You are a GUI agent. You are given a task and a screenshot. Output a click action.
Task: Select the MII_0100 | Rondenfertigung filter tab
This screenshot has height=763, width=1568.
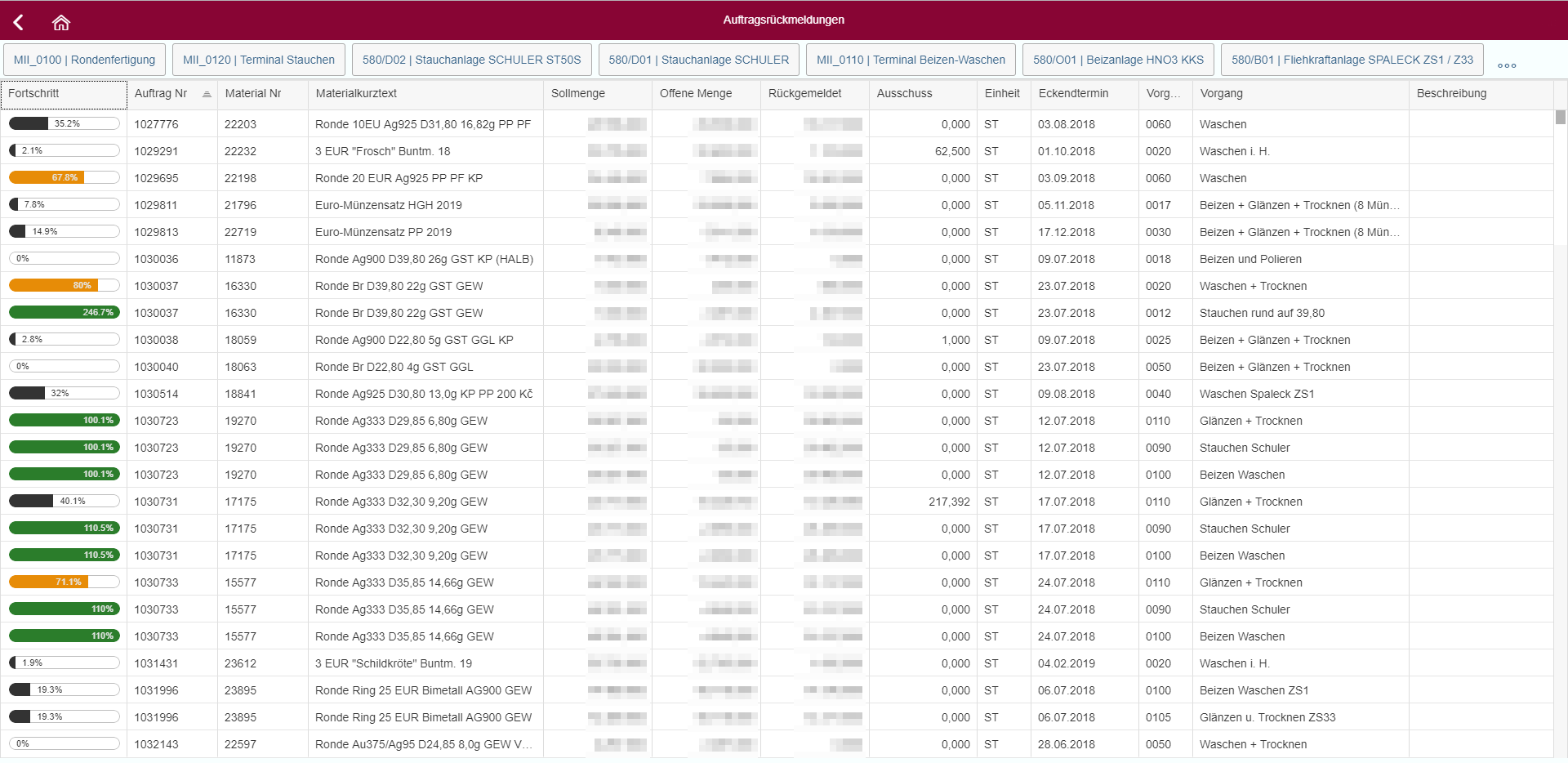click(x=84, y=59)
